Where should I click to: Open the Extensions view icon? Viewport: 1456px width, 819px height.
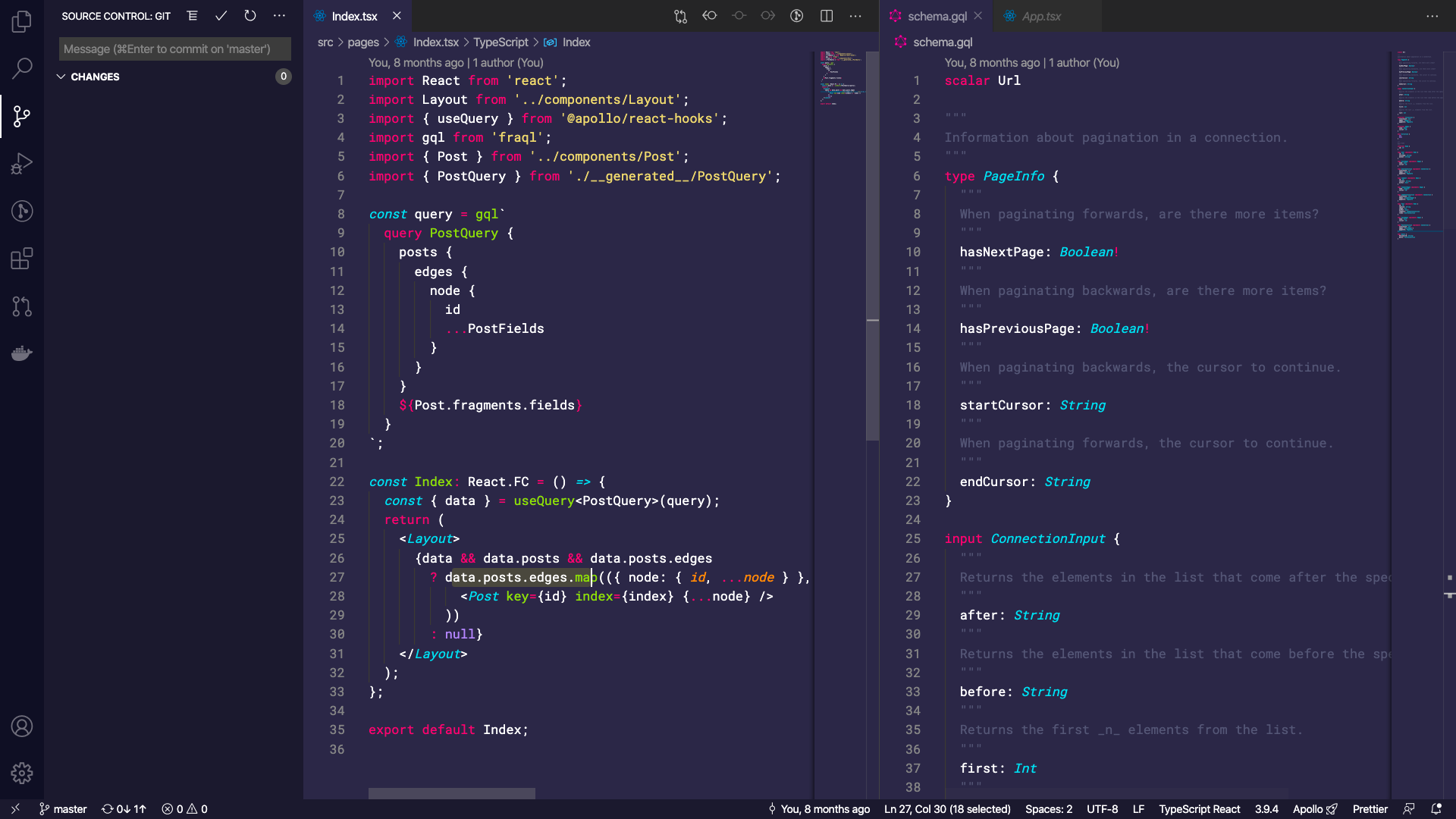pyautogui.click(x=22, y=259)
